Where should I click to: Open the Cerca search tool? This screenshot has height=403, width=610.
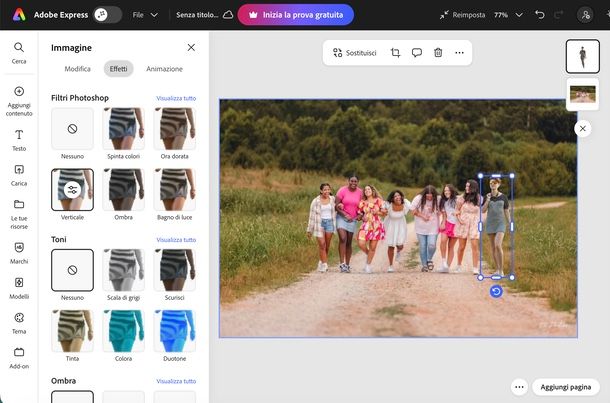19,52
